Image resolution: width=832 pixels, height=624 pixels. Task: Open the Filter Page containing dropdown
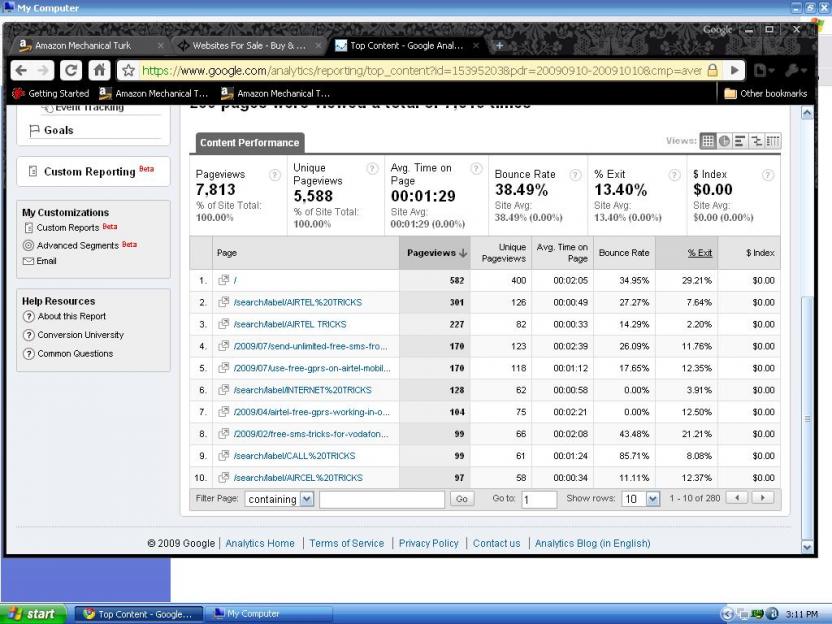coord(280,499)
